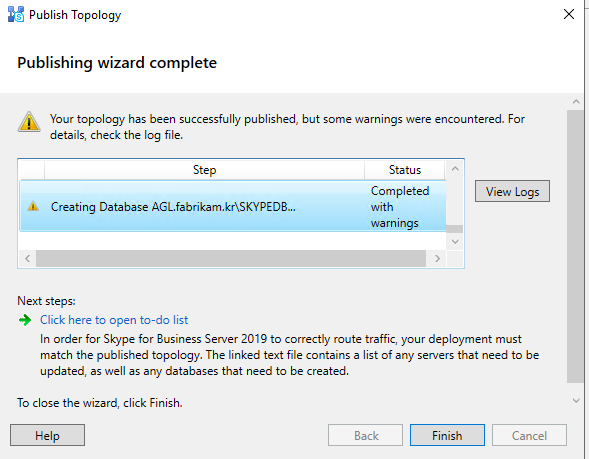Close the Publish Topology window
The width and height of the screenshot is (589, 459).
pos(569,14)
